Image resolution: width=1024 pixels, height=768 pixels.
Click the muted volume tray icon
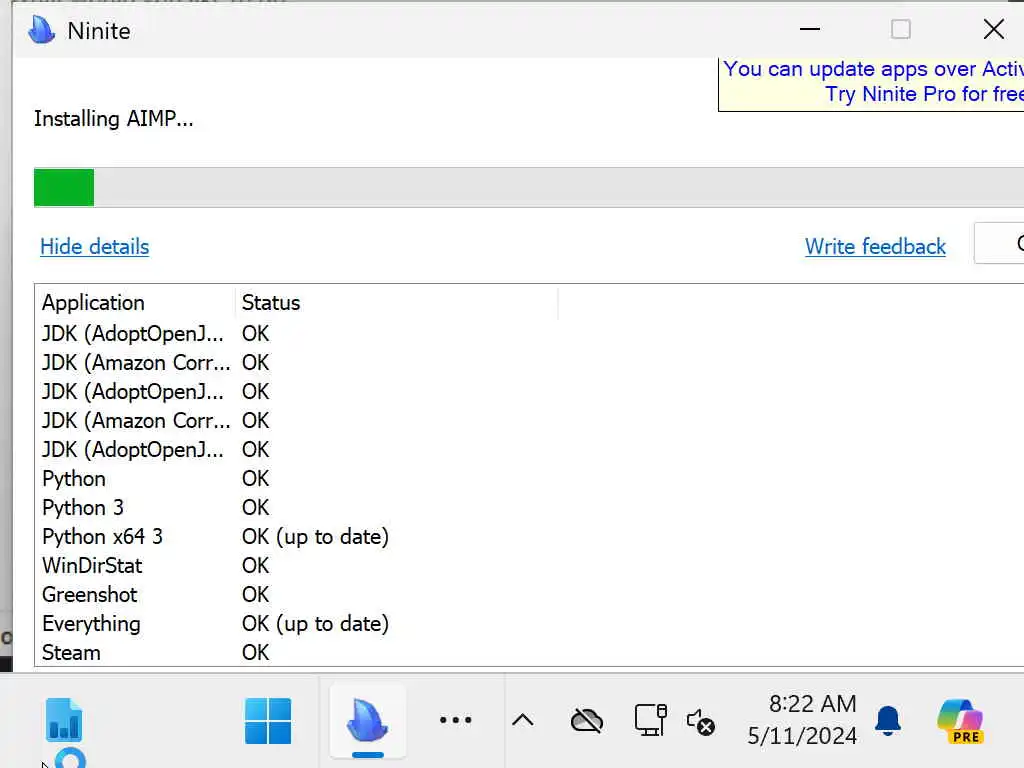coord(701,722)
